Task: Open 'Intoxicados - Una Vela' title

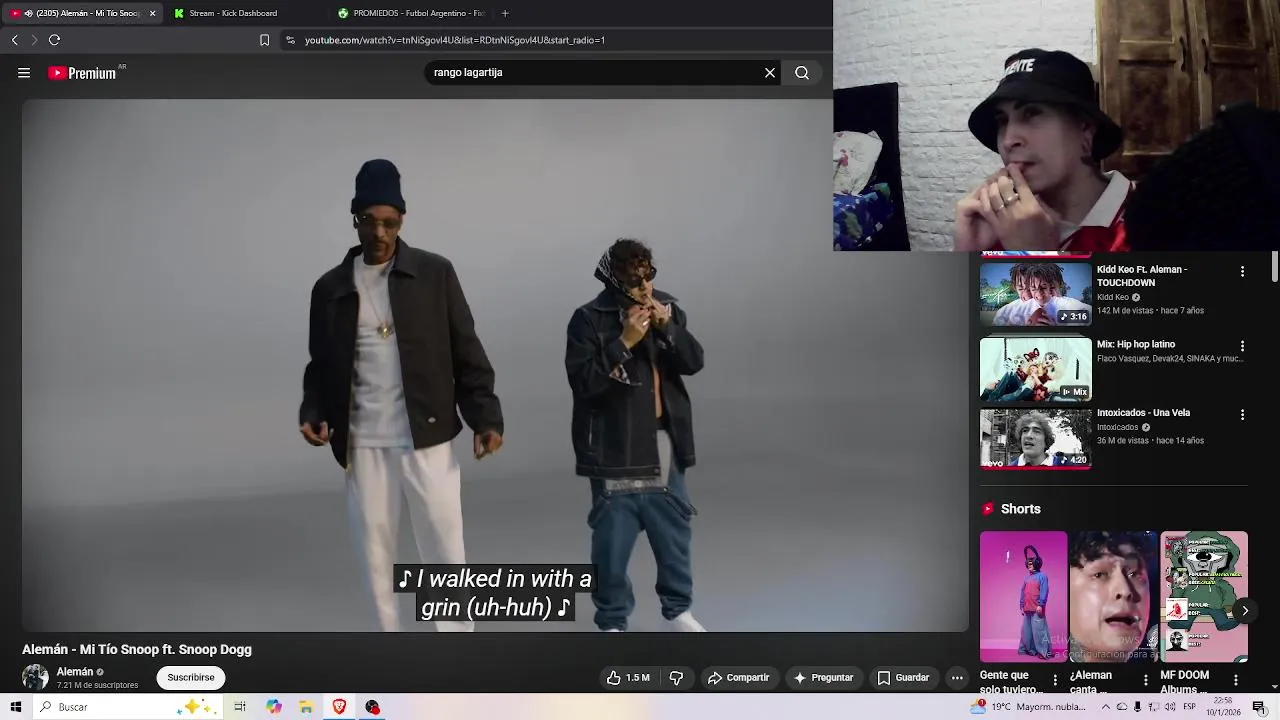Action: 1143,413
